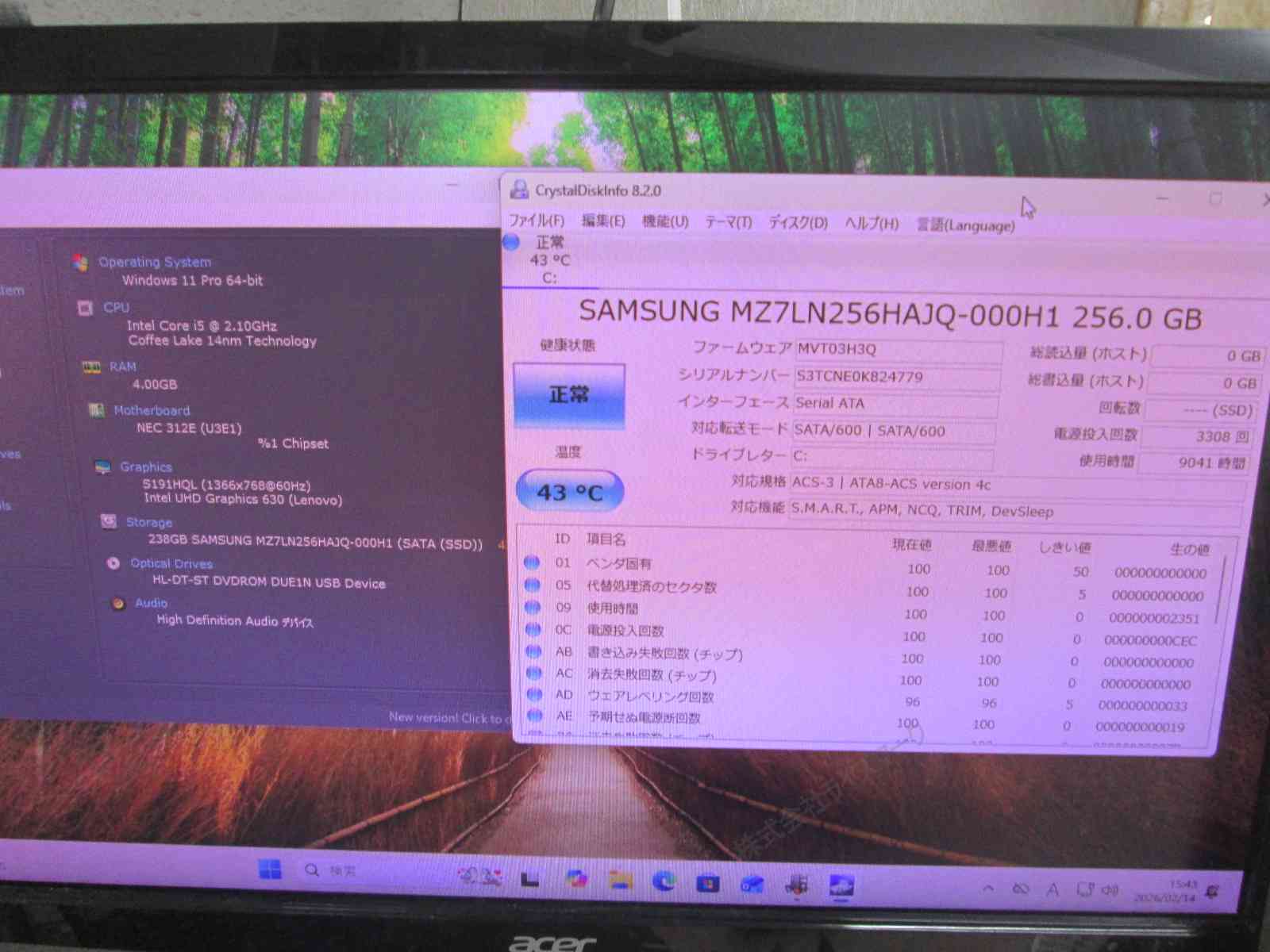Open the 言語(Language) menu
The width and height of the screenshot is (1270, 952).
(965, 225)
